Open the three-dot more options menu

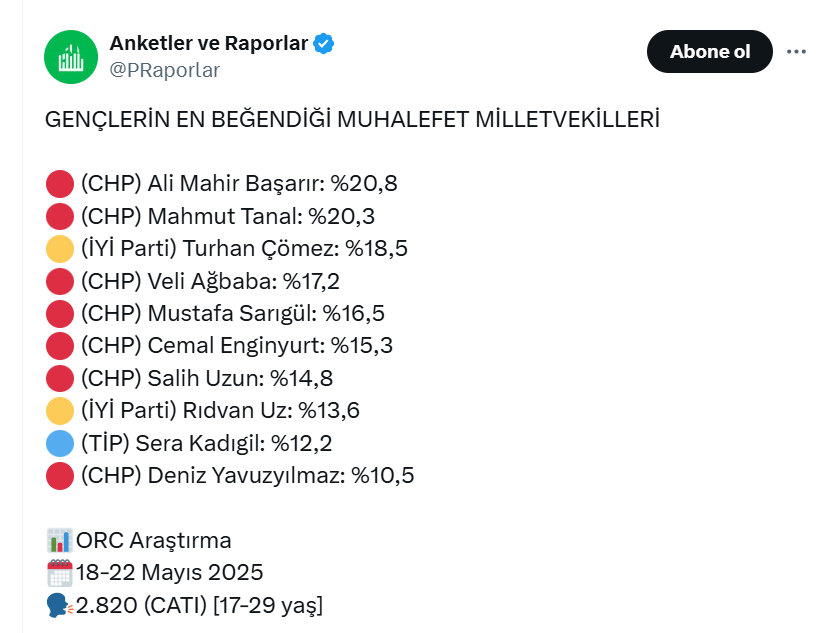(x=796, y=52)
